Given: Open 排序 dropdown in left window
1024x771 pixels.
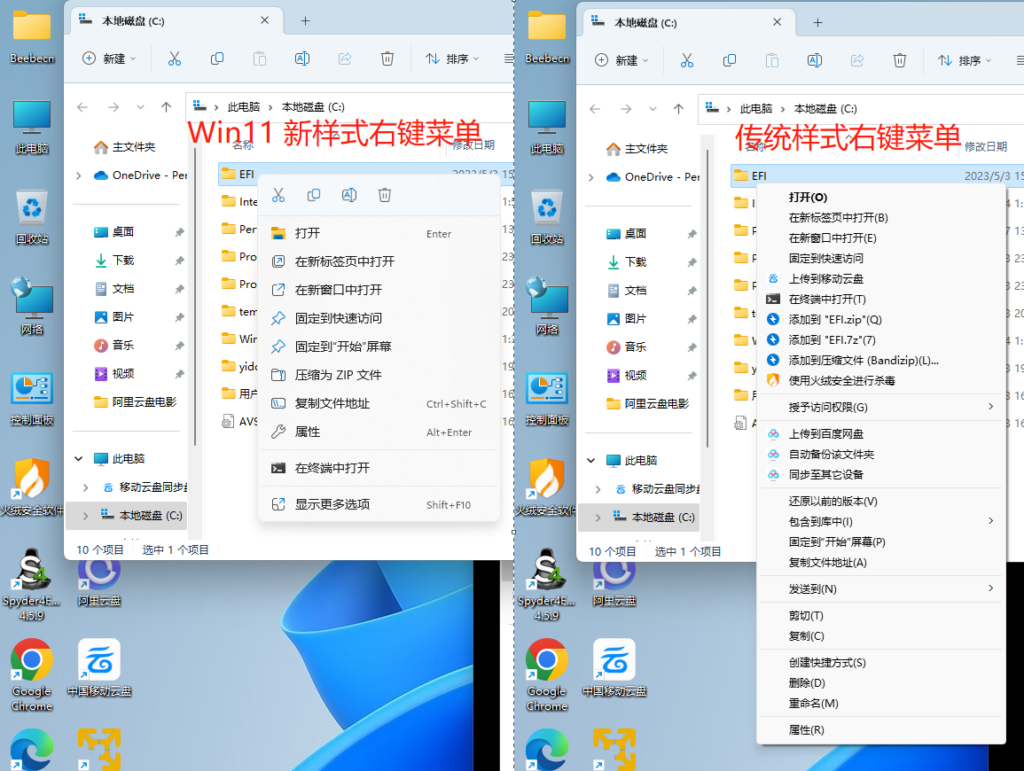Looking at the screenshot, I should (x=453, y=59).
